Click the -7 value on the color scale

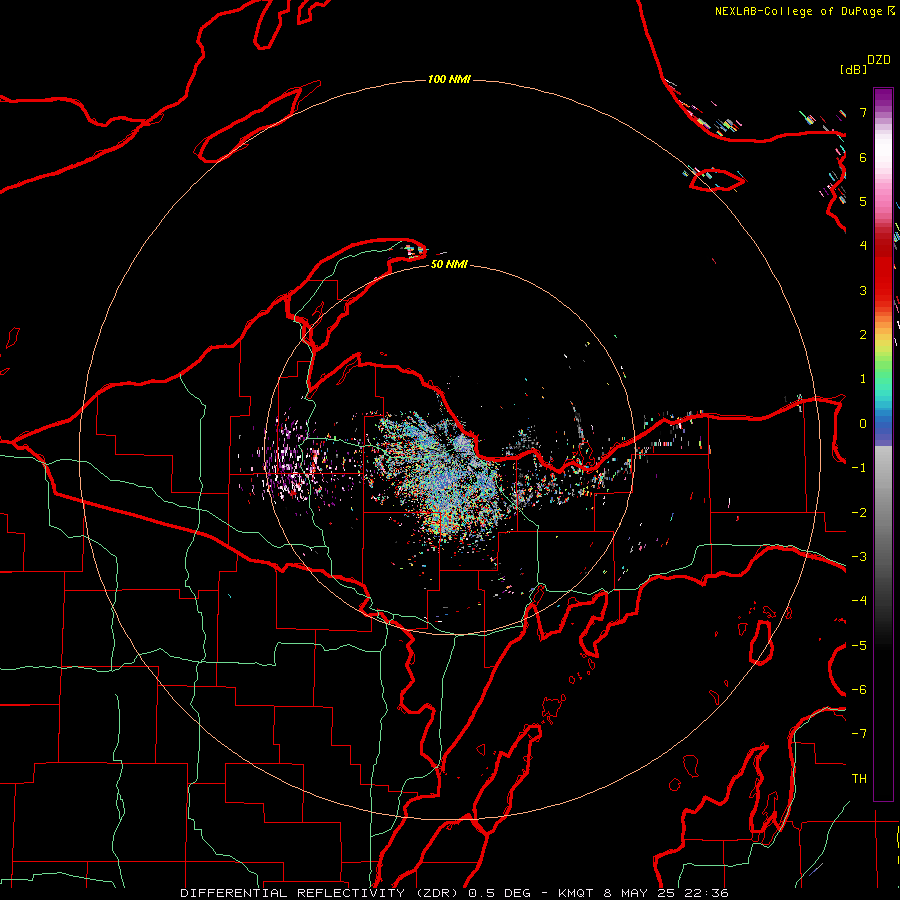pos(859,734)
